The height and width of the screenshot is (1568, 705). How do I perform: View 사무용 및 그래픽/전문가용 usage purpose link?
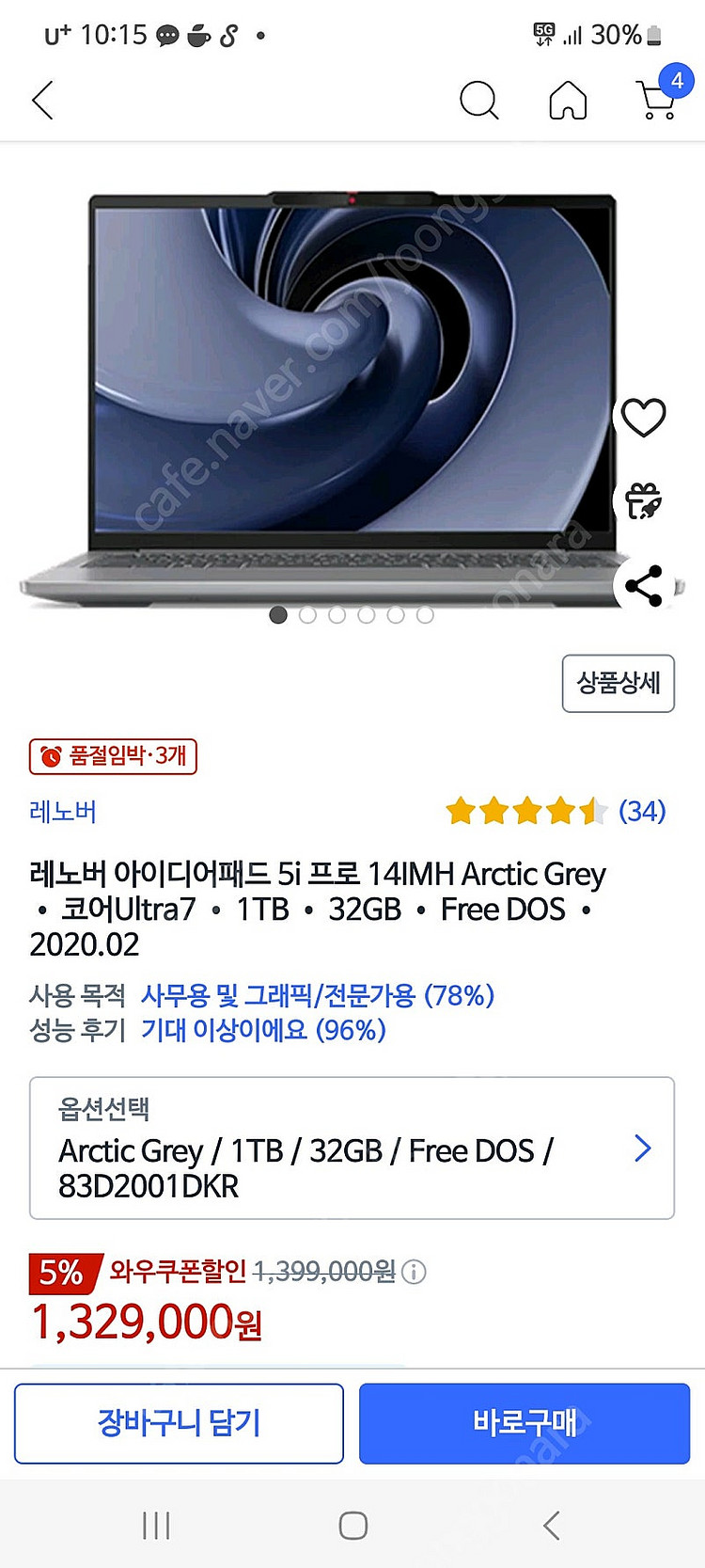coord(318,995)
